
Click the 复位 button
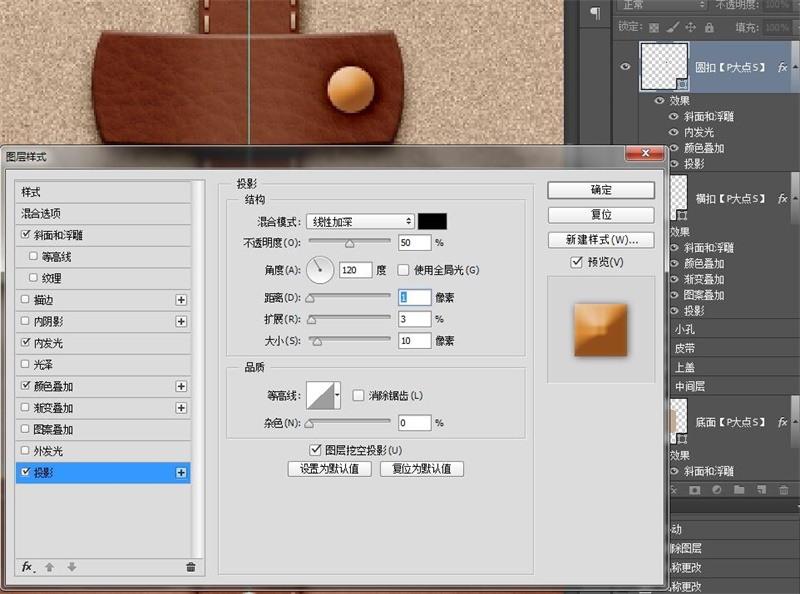pos(601,215)
